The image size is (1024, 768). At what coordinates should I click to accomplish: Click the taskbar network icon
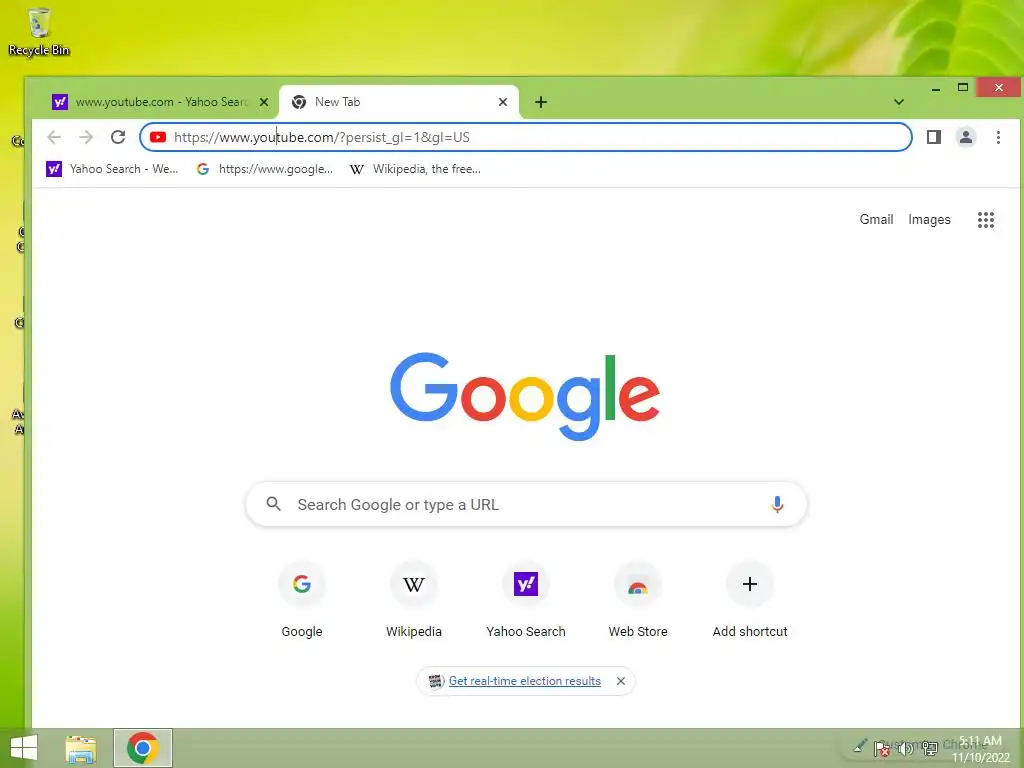[930, 748]
